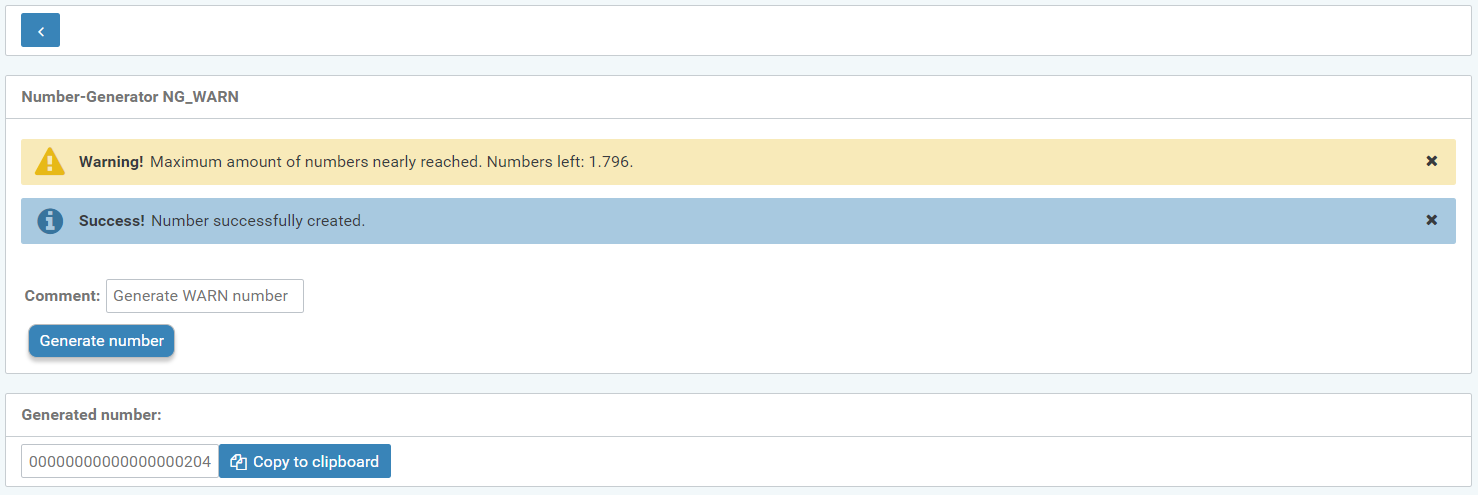
Task: Click the bold Success! label
Action: (x=112, y=221)
